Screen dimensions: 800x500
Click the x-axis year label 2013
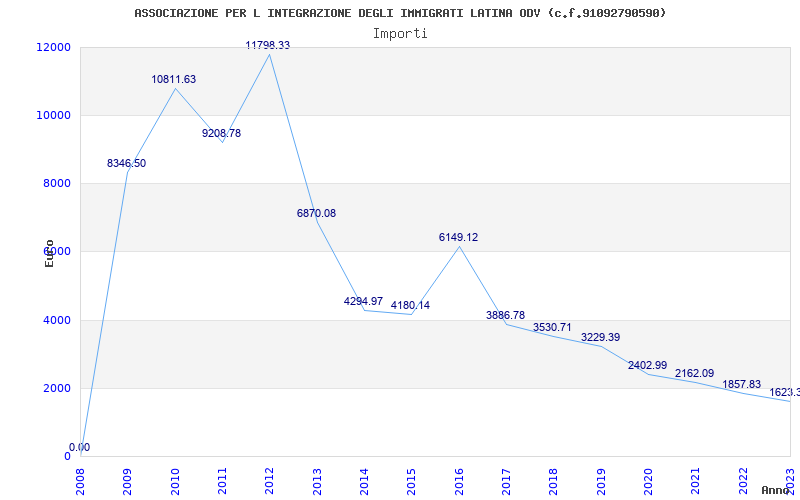click(317, 481)
